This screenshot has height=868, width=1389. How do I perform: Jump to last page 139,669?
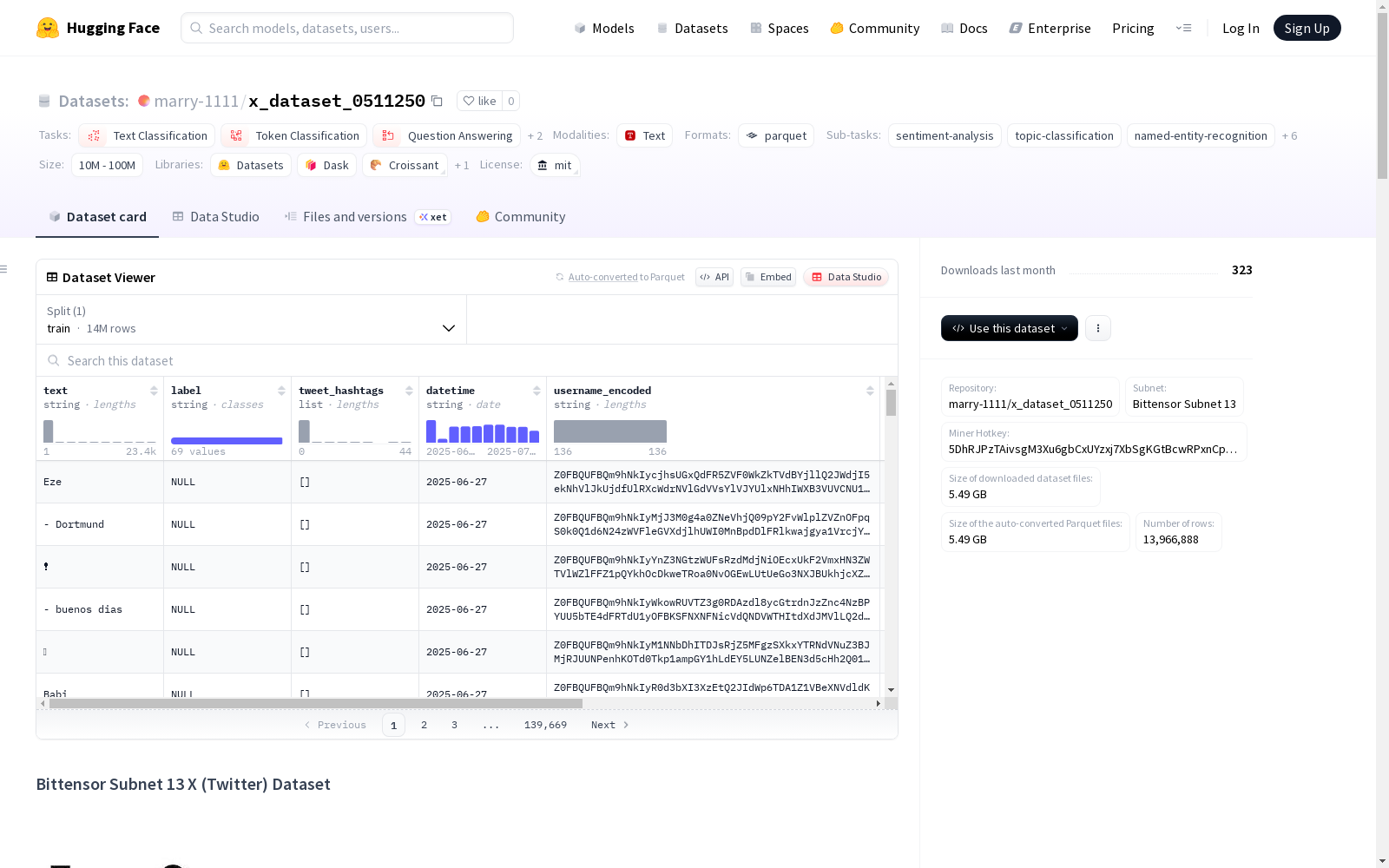pyautogui.click(x=545, y=725)
